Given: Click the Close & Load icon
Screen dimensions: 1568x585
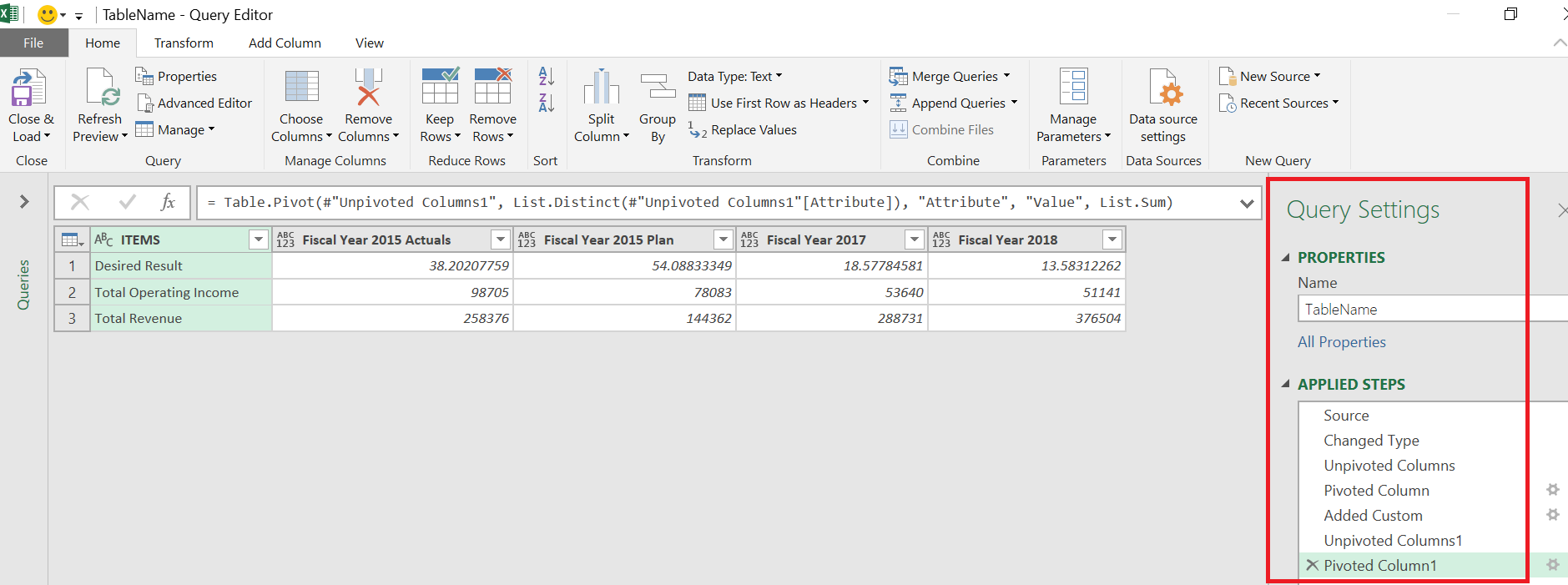Looking at the screenshot, I should (28, 88).
